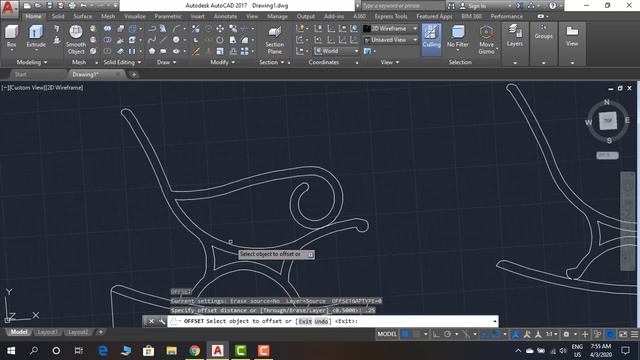Screen dimensions: 640x360
Task: Open the Windows notification center icon
Action: coord(625,351)
